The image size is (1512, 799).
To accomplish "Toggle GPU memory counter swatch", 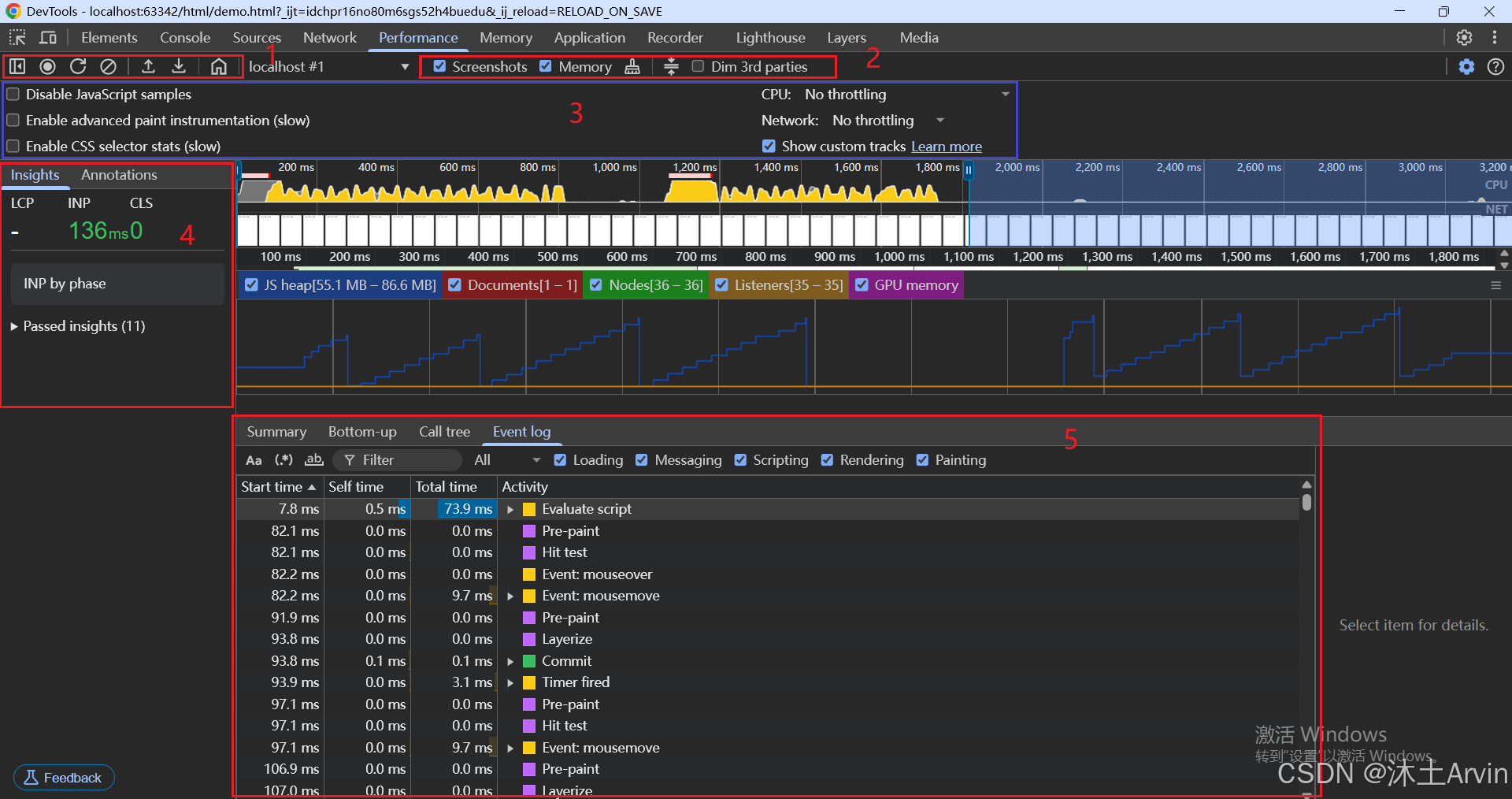I will [862, 285].
